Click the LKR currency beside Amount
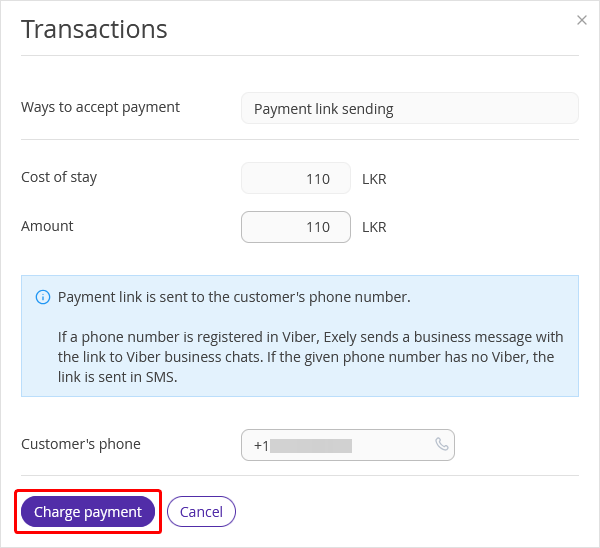 coord(374,227)
